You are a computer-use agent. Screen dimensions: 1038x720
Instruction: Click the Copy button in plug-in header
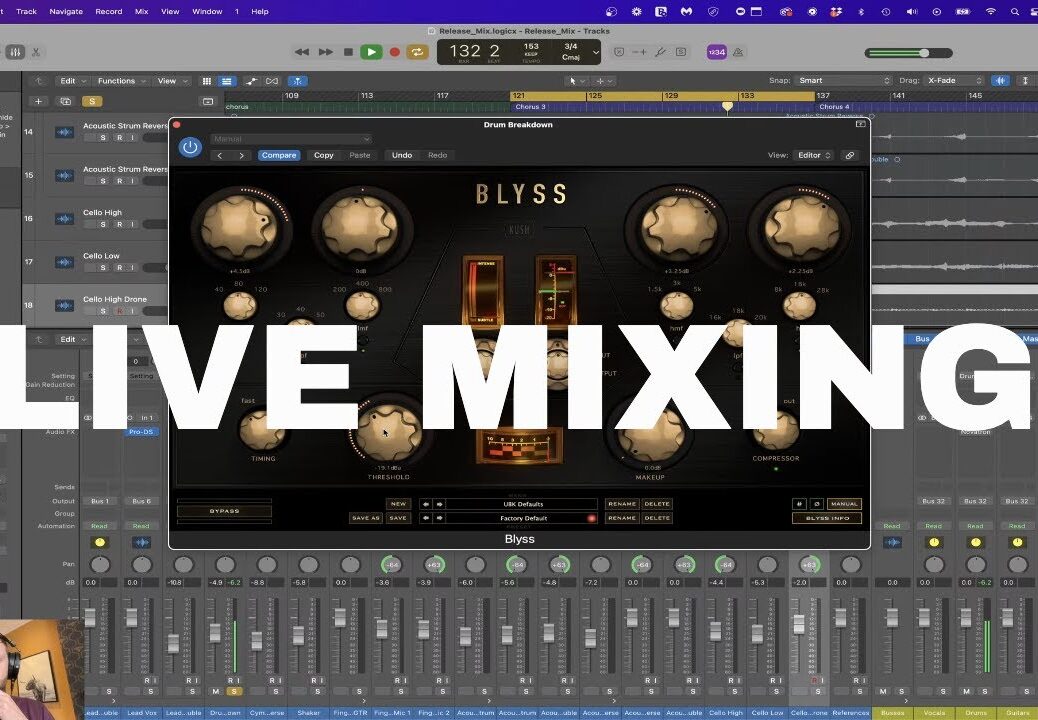coord(324,156)
